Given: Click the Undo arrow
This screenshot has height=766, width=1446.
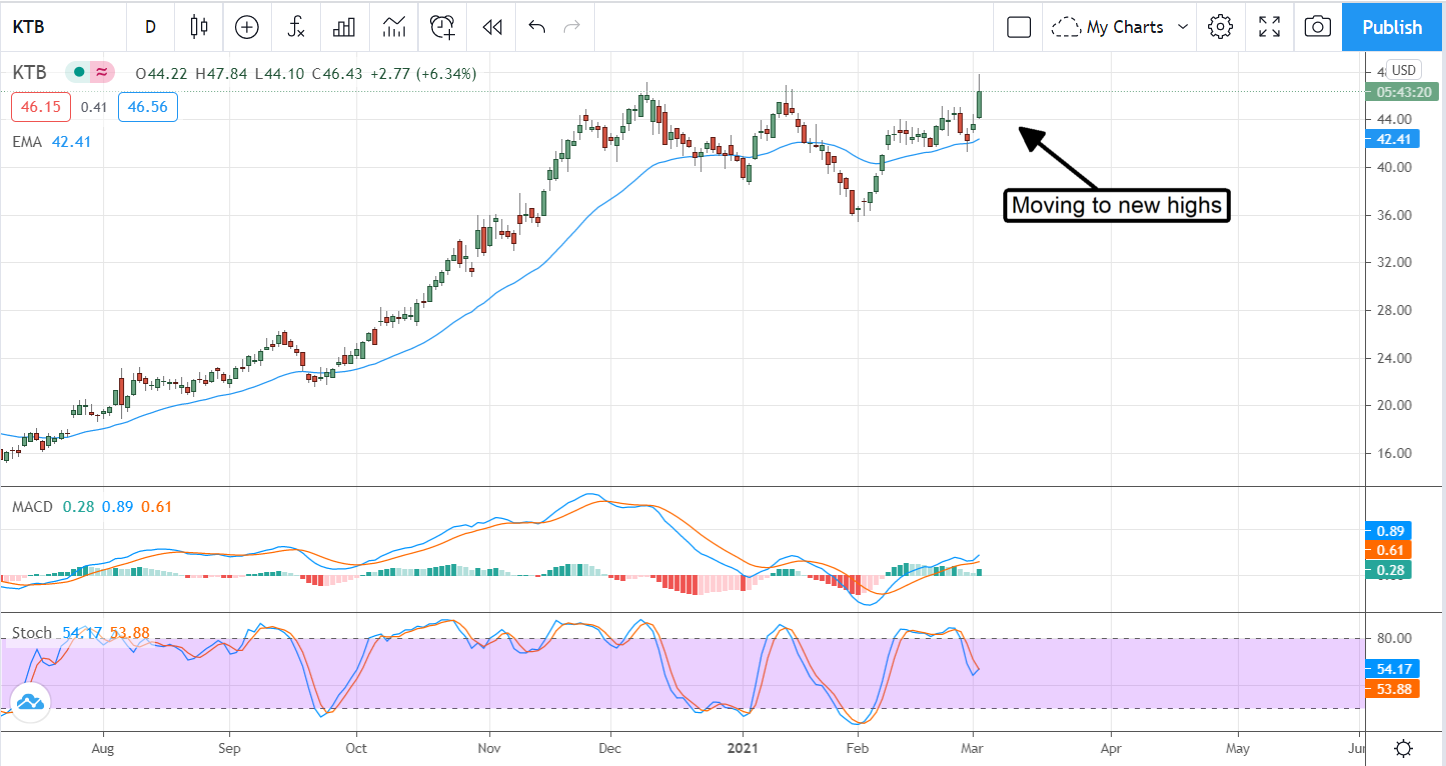Looking at the screenshot, I should 537,27.
